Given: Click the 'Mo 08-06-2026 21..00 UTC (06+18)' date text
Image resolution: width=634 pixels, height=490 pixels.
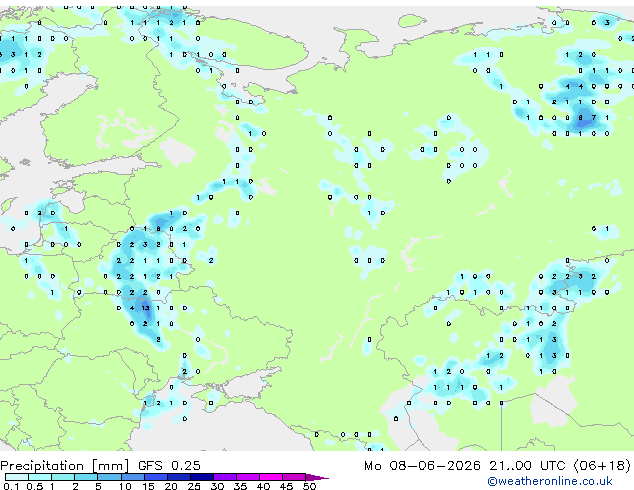Looking at the screenshot, I should pyautogui.click(x=497, y=466).
